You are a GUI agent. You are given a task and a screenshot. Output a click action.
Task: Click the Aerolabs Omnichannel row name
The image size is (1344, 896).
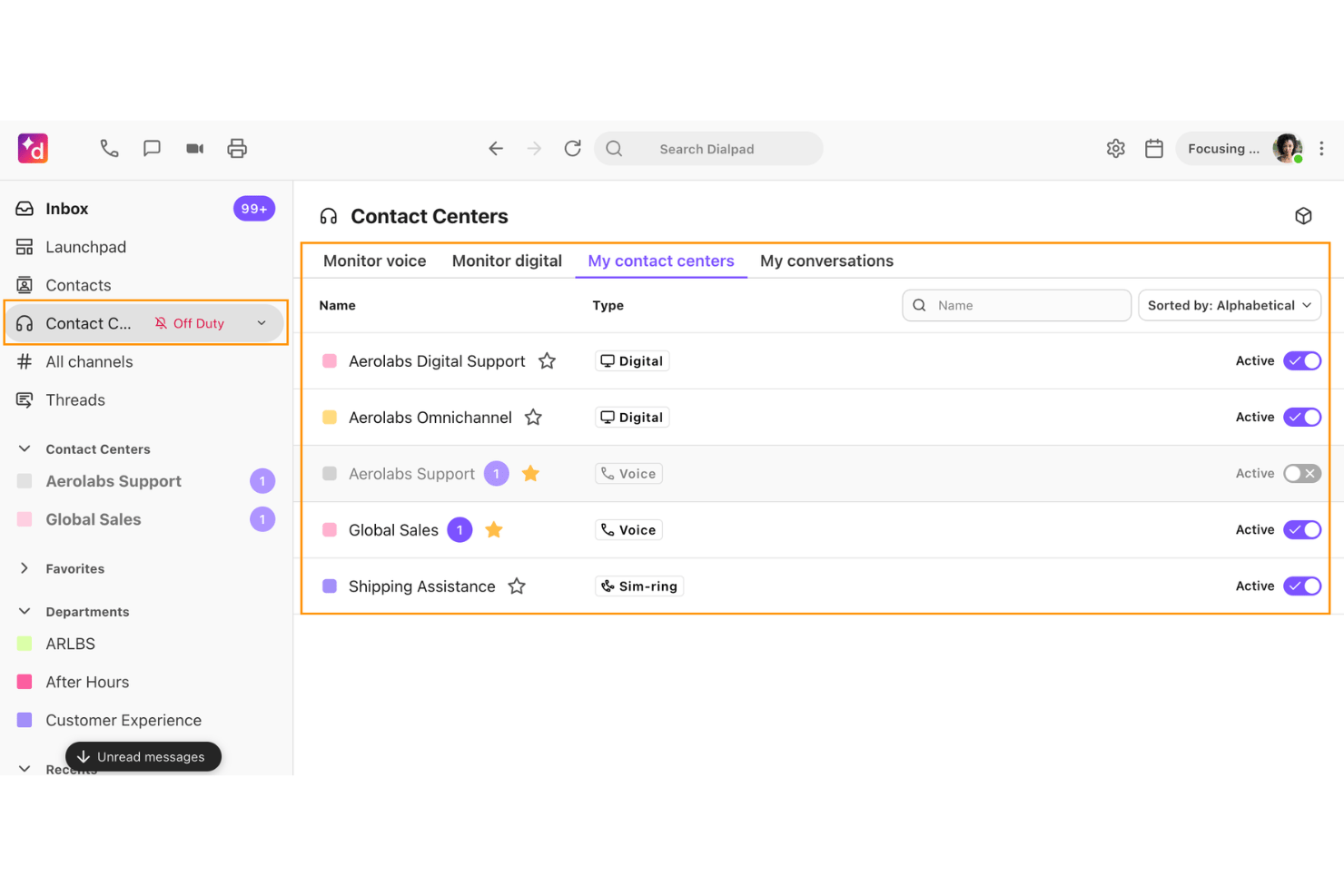[x=430, y=418]
